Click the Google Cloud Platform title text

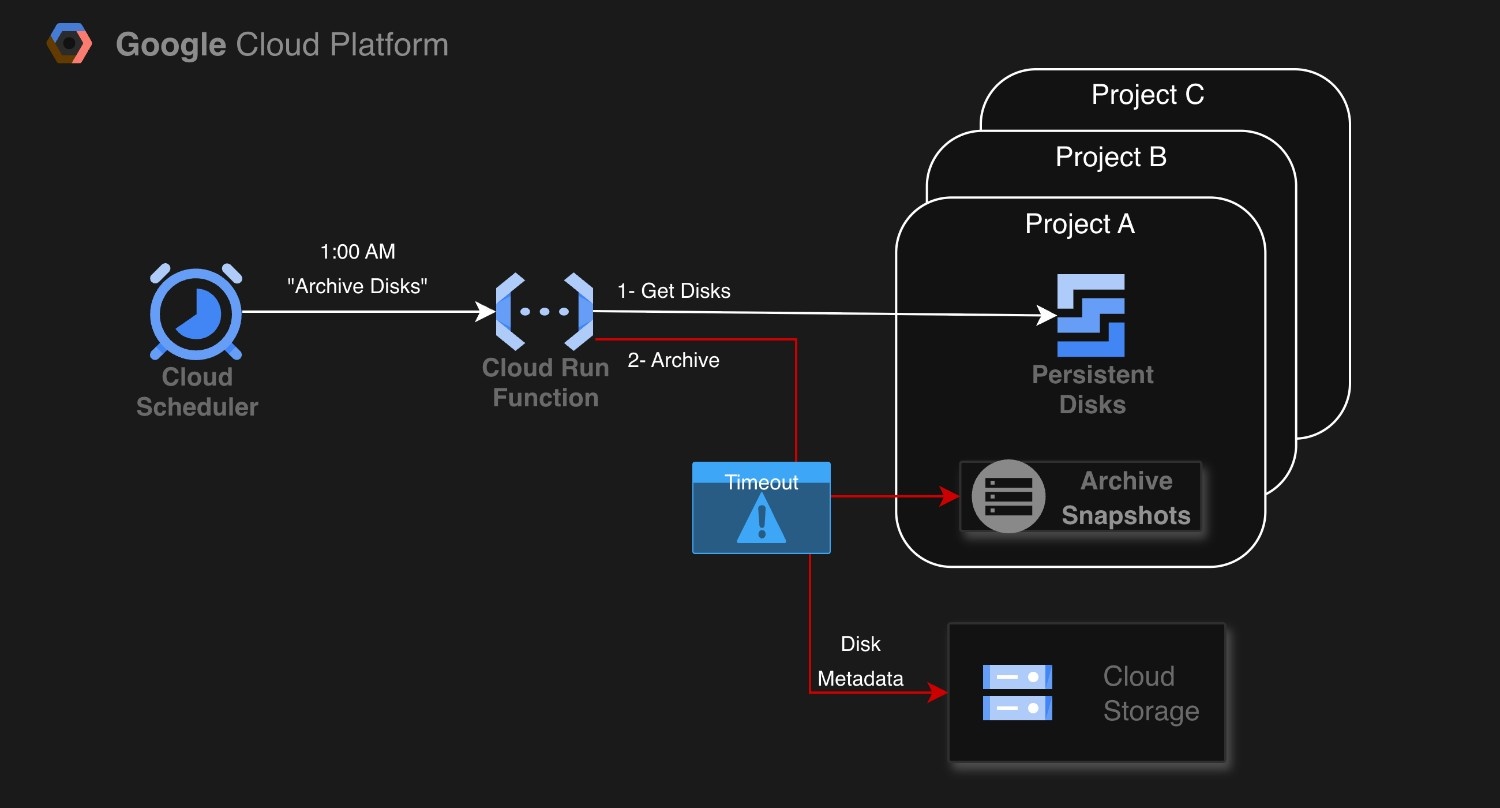pos(282,45)
